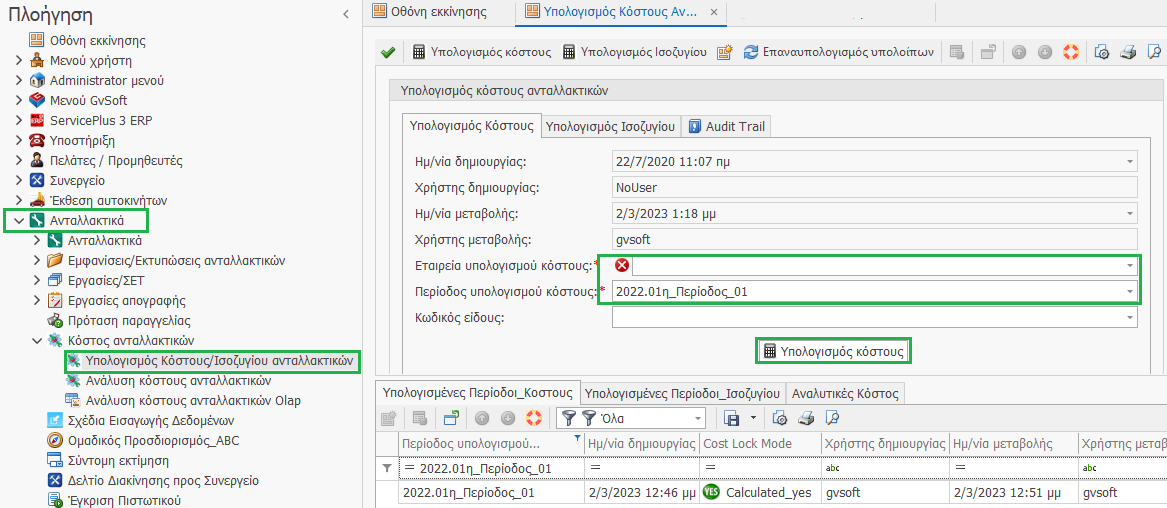The height and width of the screenshot is (508, 1167).
Task: Close the Υπολογισμός Κόστους Αν... tab
Action: coord(714,13)
